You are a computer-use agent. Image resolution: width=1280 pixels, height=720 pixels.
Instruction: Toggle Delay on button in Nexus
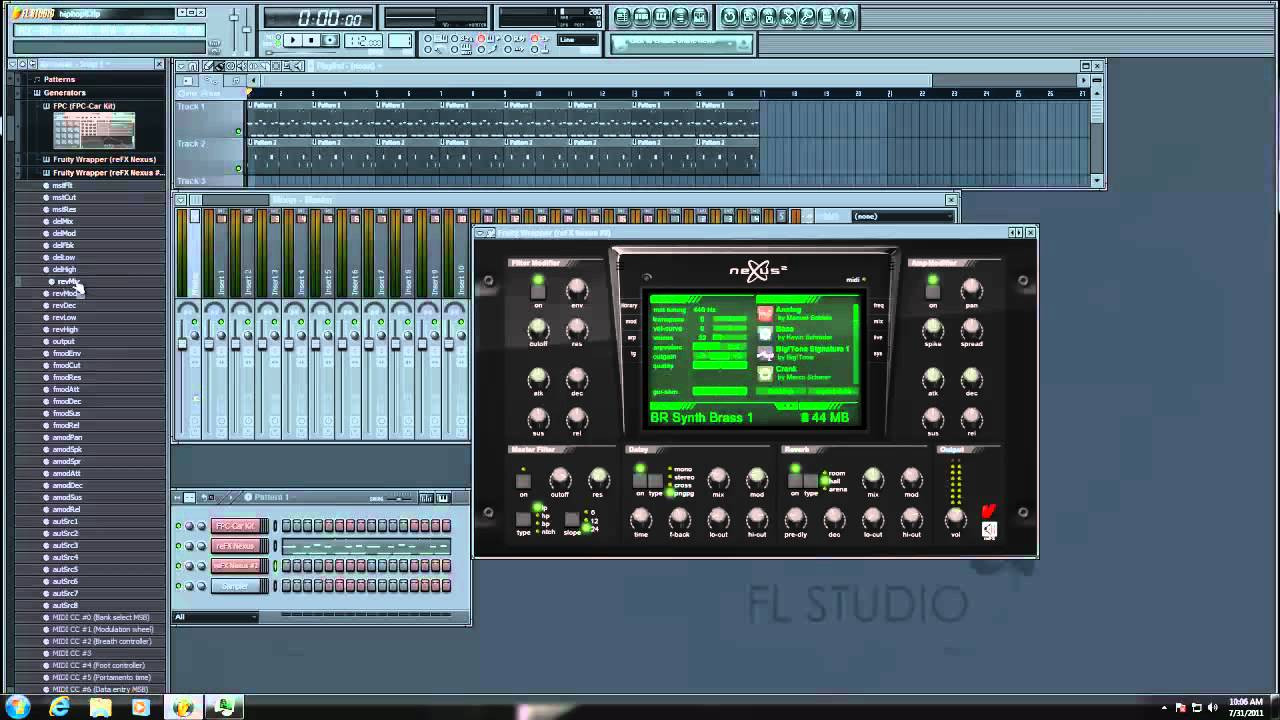coord(640,480)
